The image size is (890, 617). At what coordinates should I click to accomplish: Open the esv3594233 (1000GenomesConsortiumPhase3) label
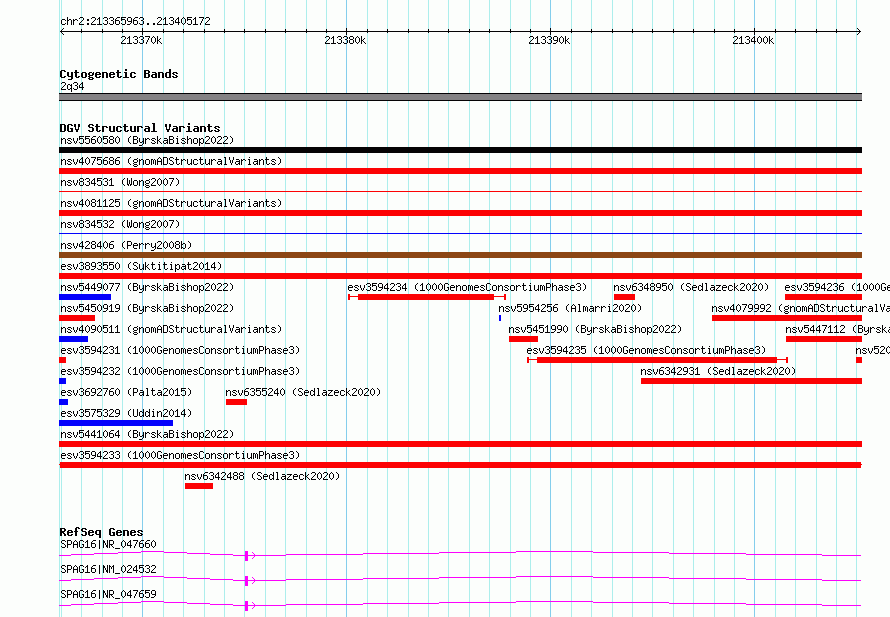click(180, 455)
